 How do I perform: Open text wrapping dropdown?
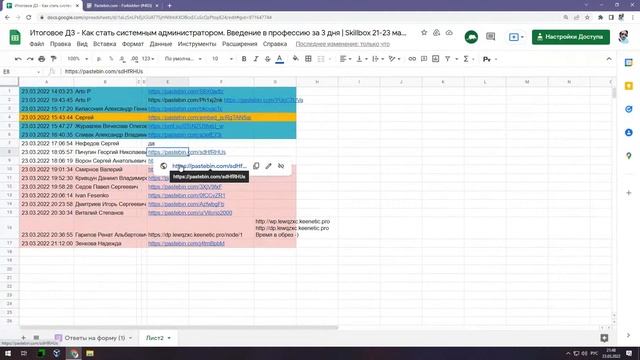tap(378, 59)
